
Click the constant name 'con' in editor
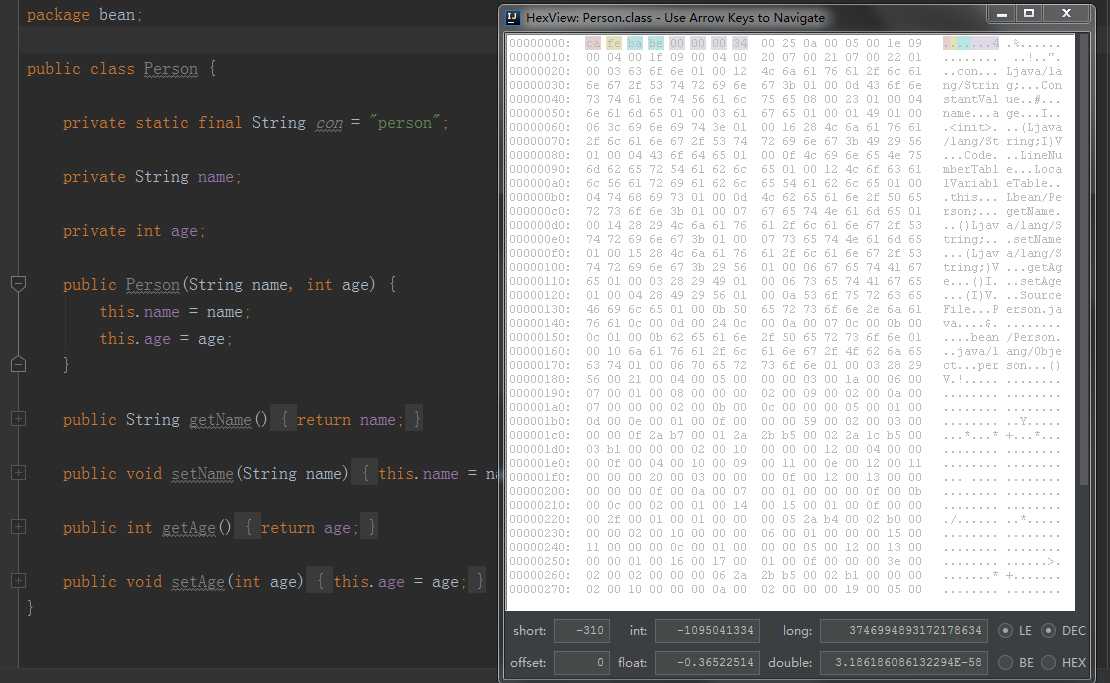tap(329, 123)
